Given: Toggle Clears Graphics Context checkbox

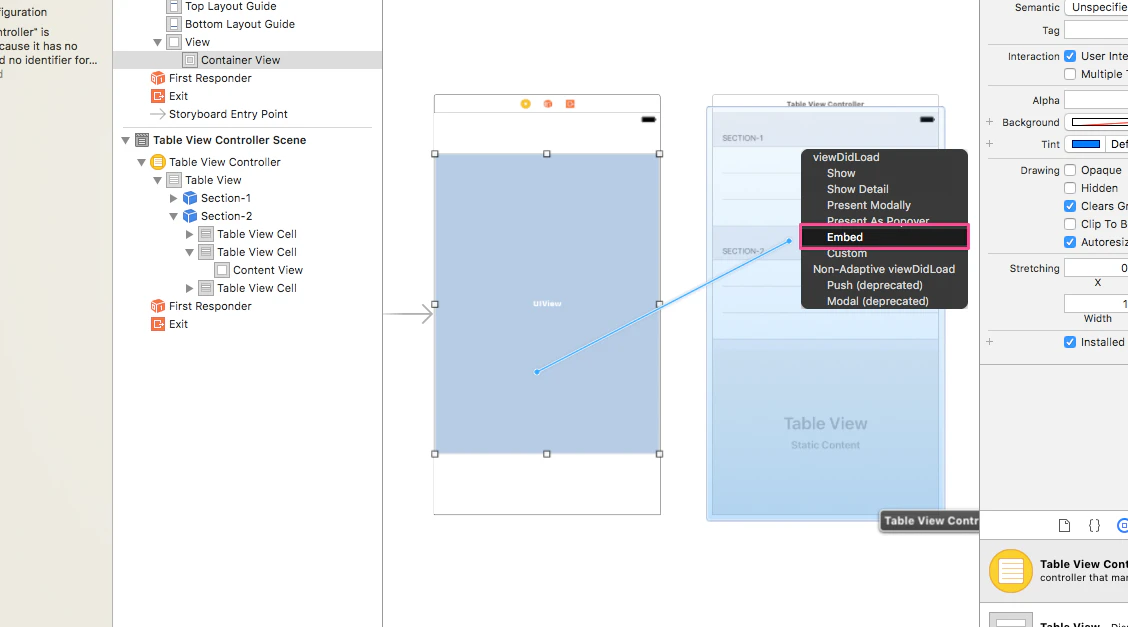Looking at the screenshot, I should 1070,206.
